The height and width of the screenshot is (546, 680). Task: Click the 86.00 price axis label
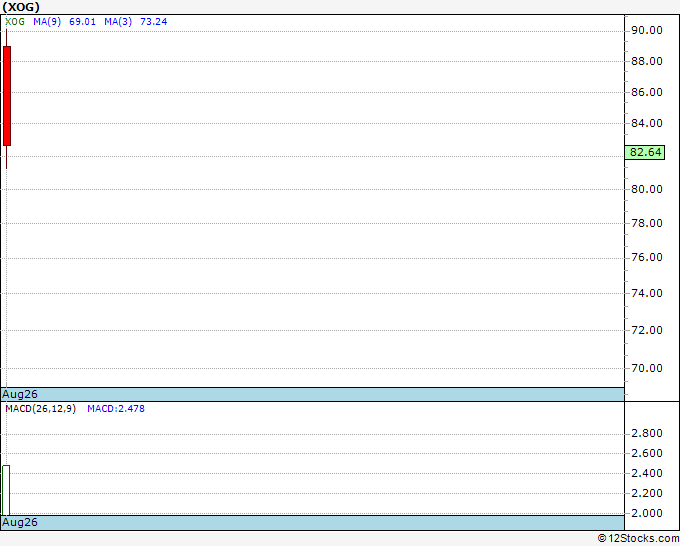[647, 92]
